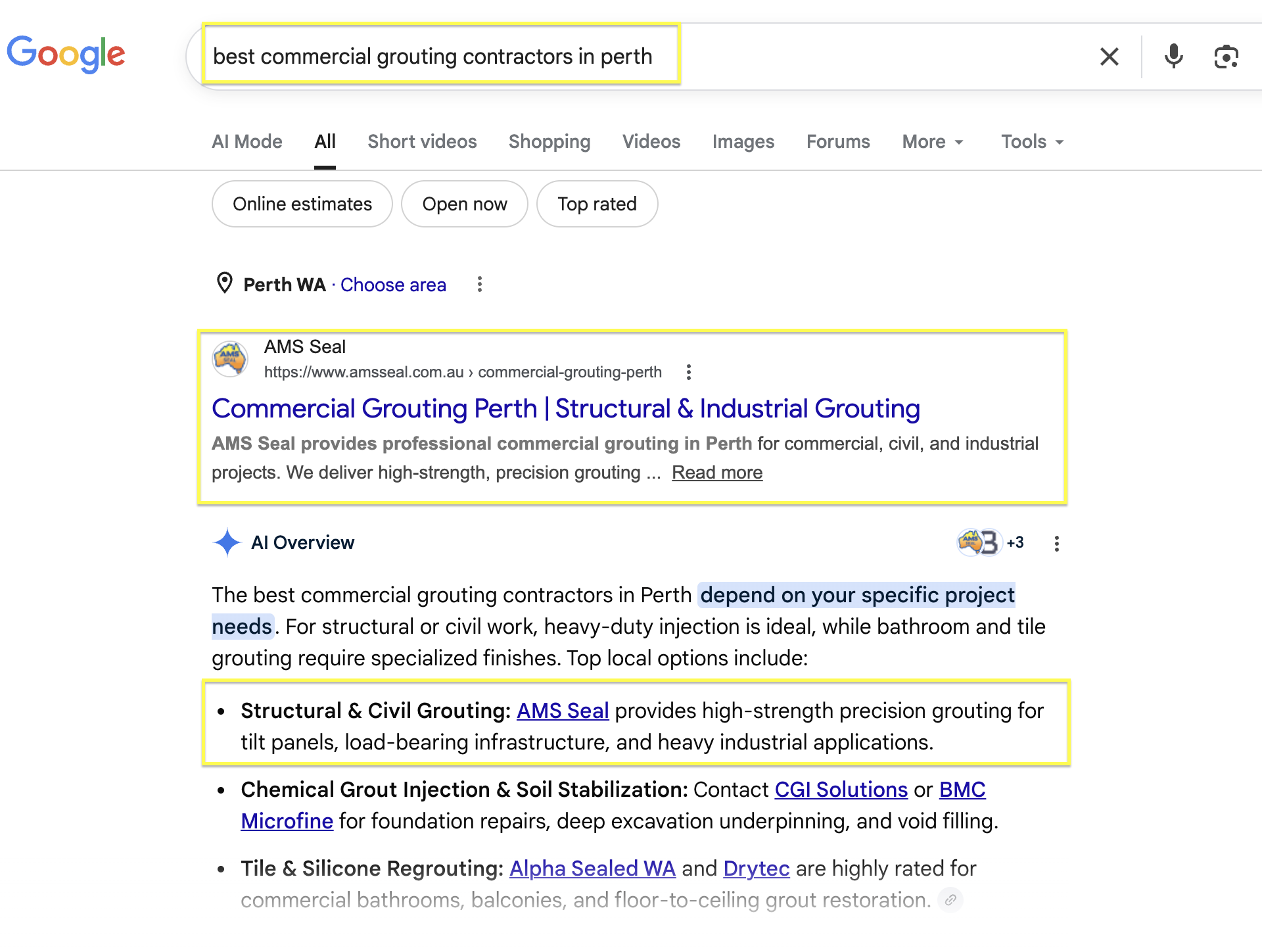Click the location pin icon beside Perth WA
Image resolution: width=1262 pixels, height=952 pixels.
click(x=225, y=283)
